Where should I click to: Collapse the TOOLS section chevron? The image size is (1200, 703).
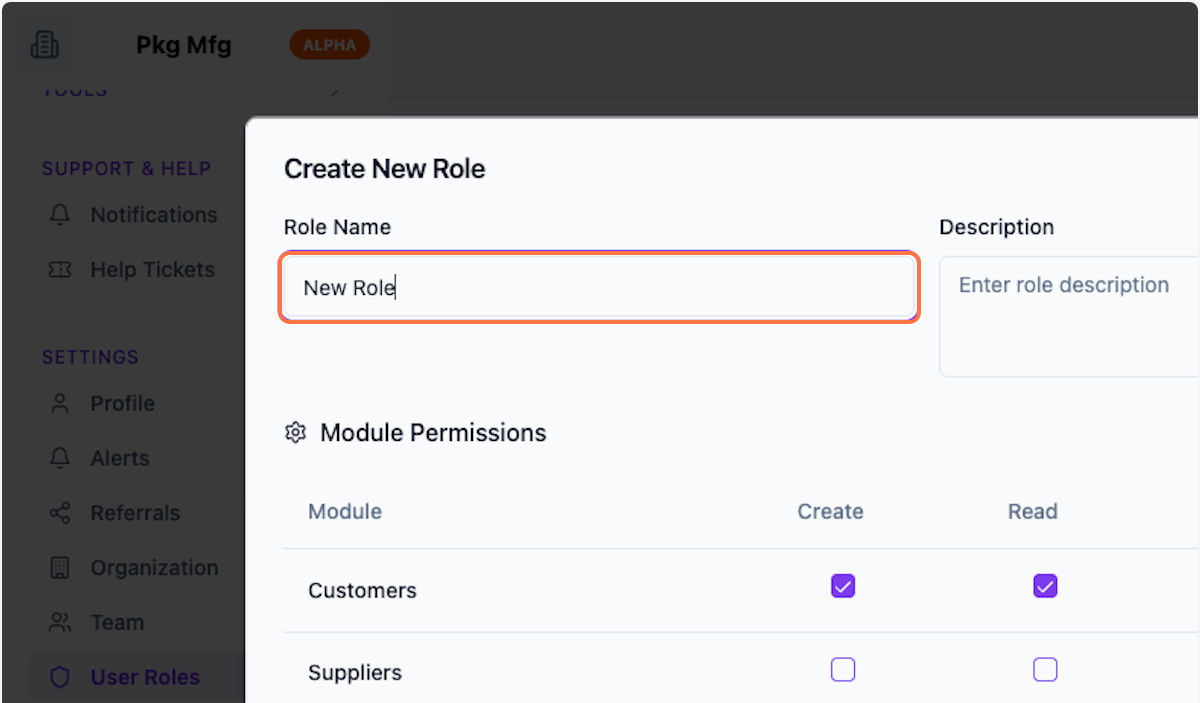(x=334, y=90)
